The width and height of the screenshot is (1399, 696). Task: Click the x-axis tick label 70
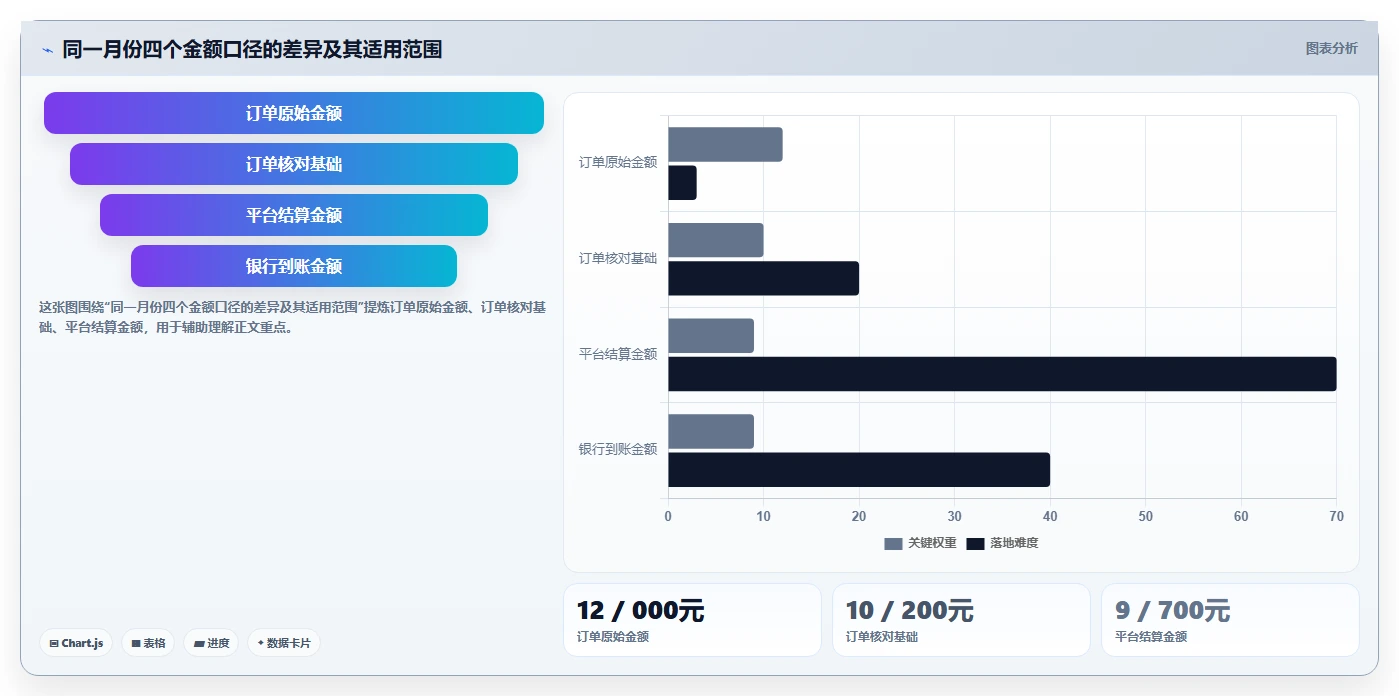coord(1337,516)
